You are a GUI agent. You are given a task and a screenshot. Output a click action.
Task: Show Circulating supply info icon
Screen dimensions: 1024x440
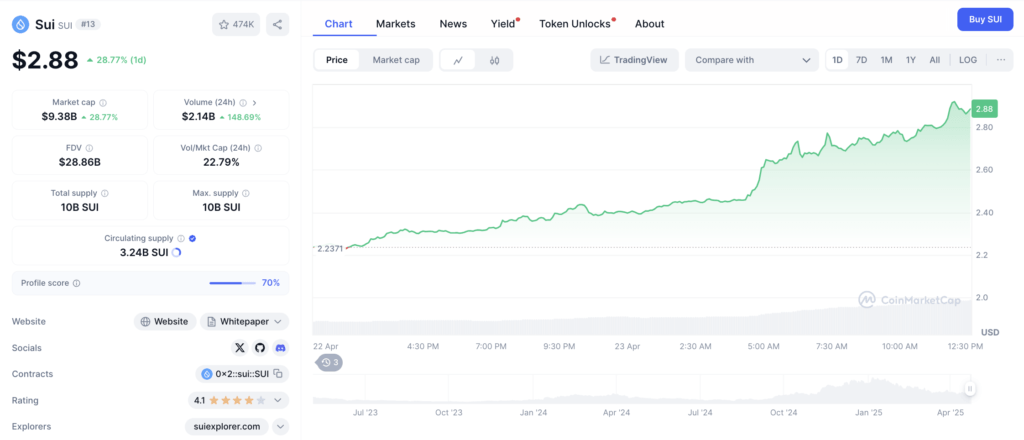181,238
